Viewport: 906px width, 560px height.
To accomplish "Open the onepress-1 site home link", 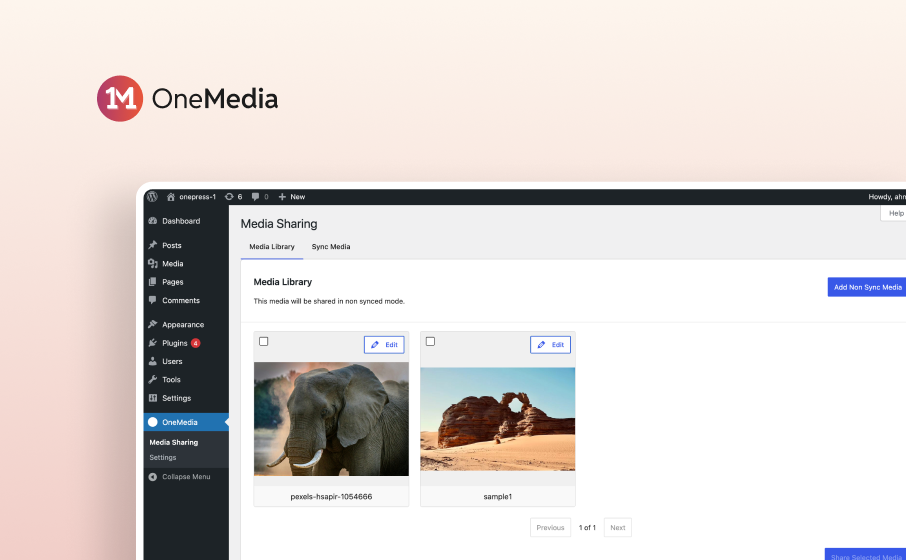I will click(x=191, y=196).
